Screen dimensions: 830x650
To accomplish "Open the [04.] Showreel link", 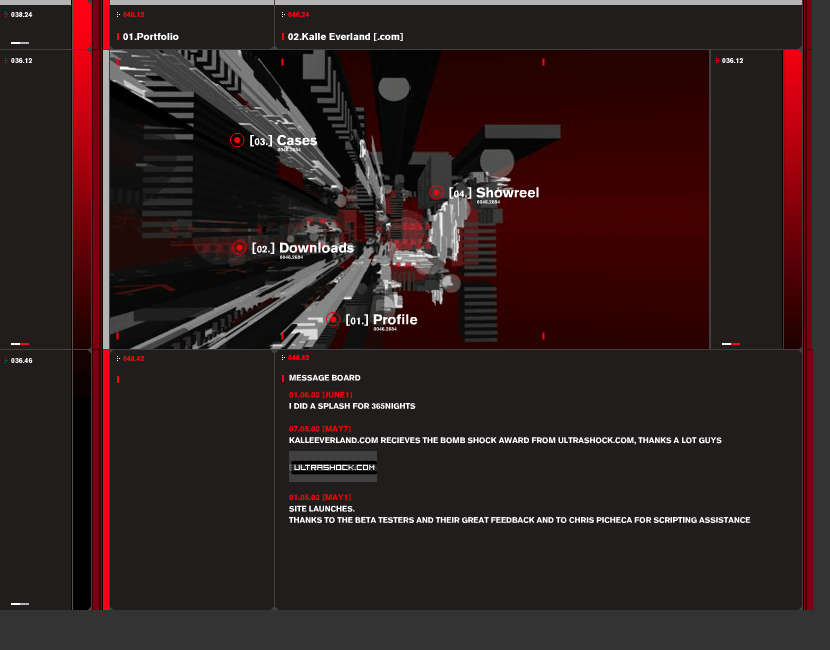I will coord(494,193).
